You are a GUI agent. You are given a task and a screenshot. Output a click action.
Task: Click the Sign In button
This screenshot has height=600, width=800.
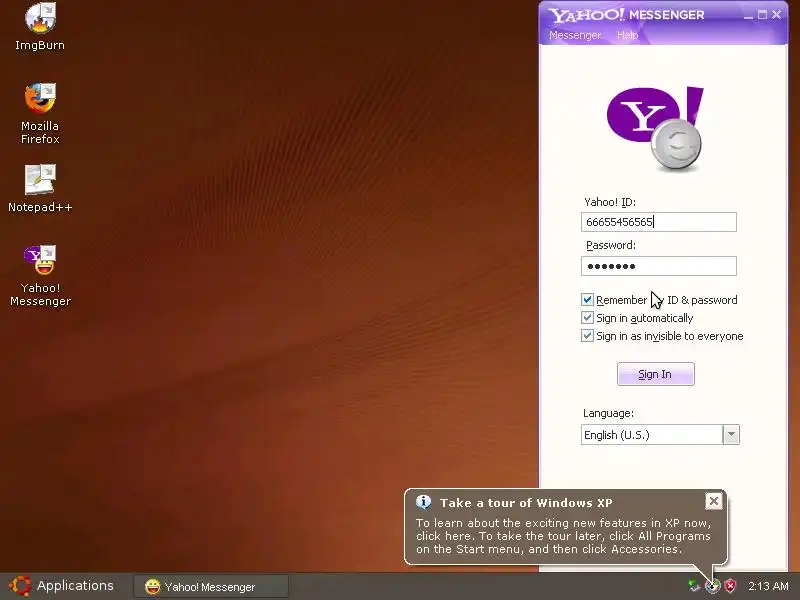(656, 374)
